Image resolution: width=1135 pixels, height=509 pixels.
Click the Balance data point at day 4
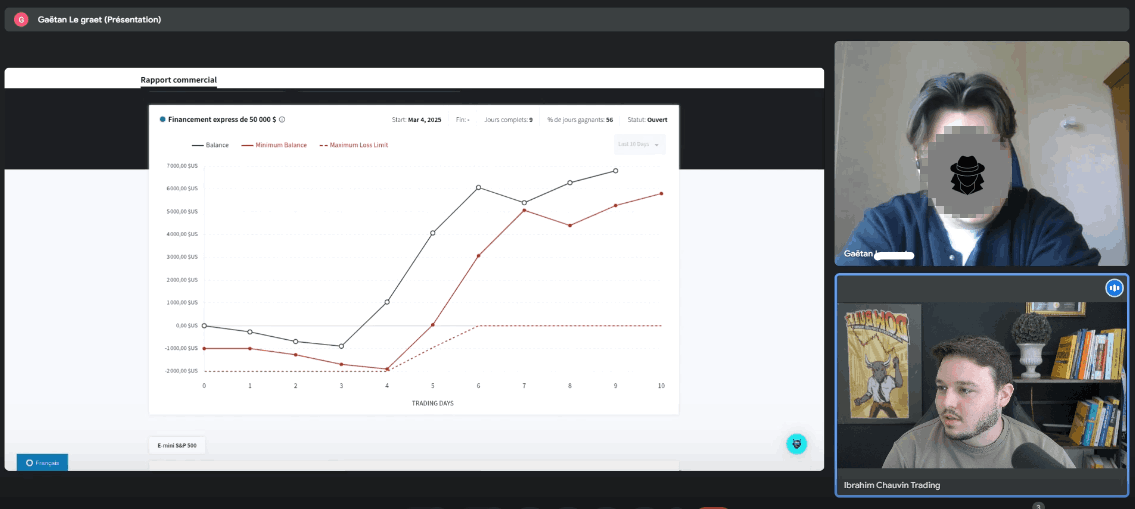point(387,302)
